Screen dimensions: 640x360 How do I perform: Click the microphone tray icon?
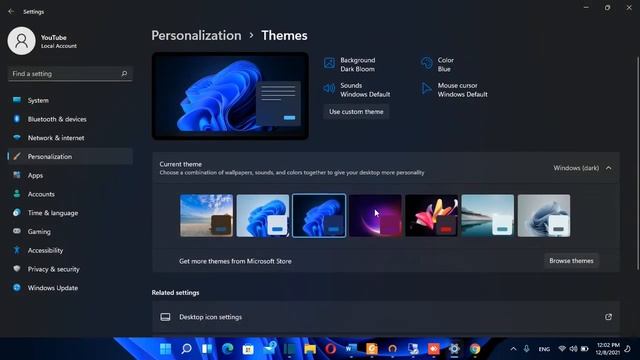point(527,349)
